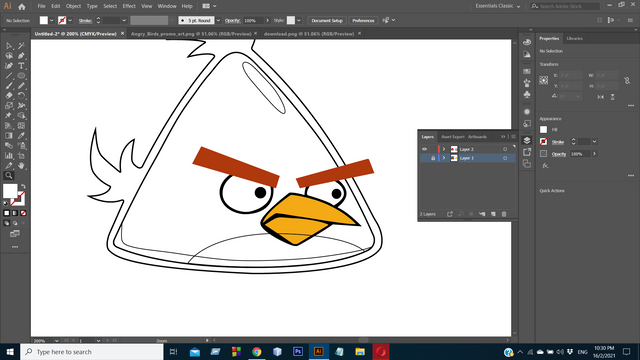The width and height of the screenshot is (640, 360).
Task: Open the Style dropdown arrow
Action: 299,20
